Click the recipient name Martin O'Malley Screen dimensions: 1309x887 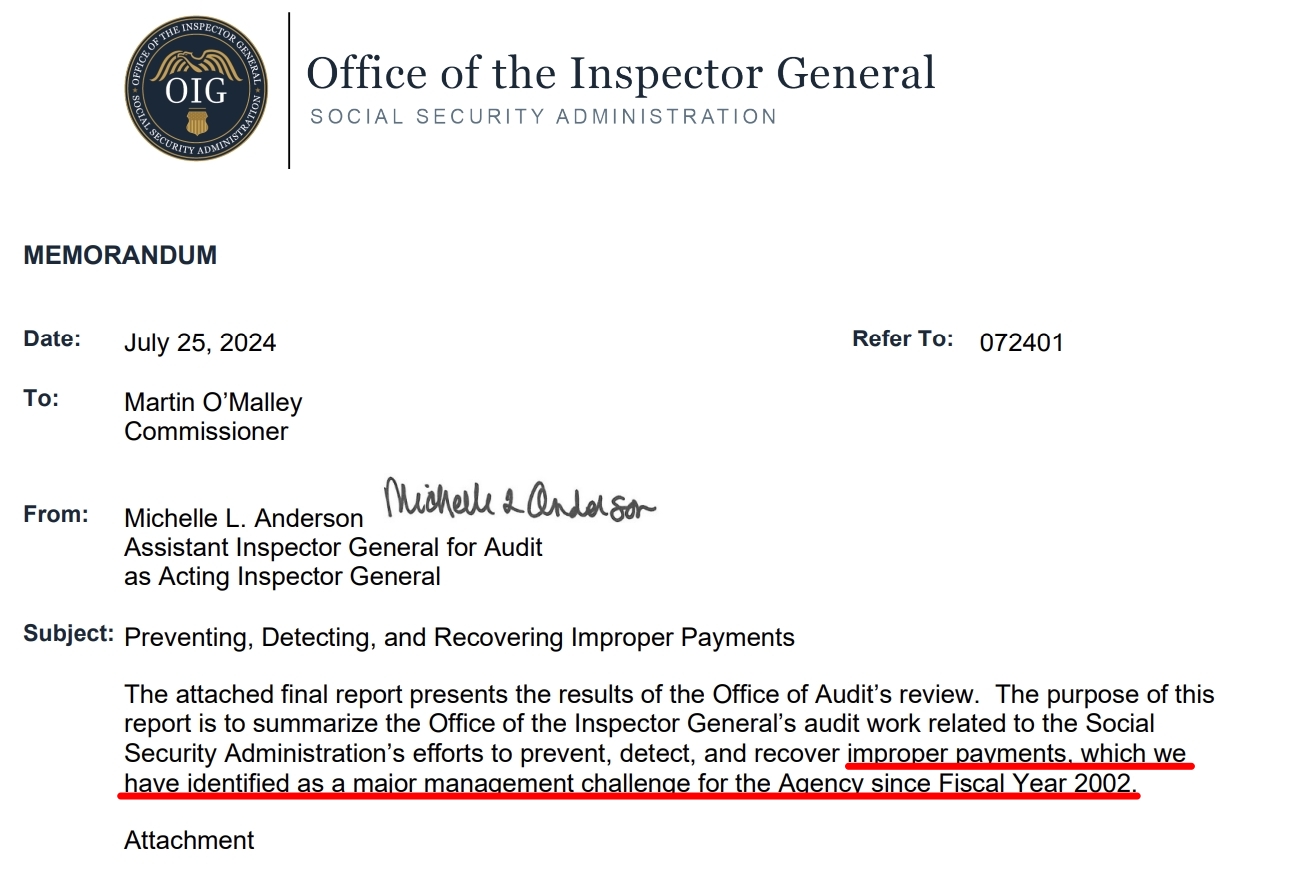213,403
